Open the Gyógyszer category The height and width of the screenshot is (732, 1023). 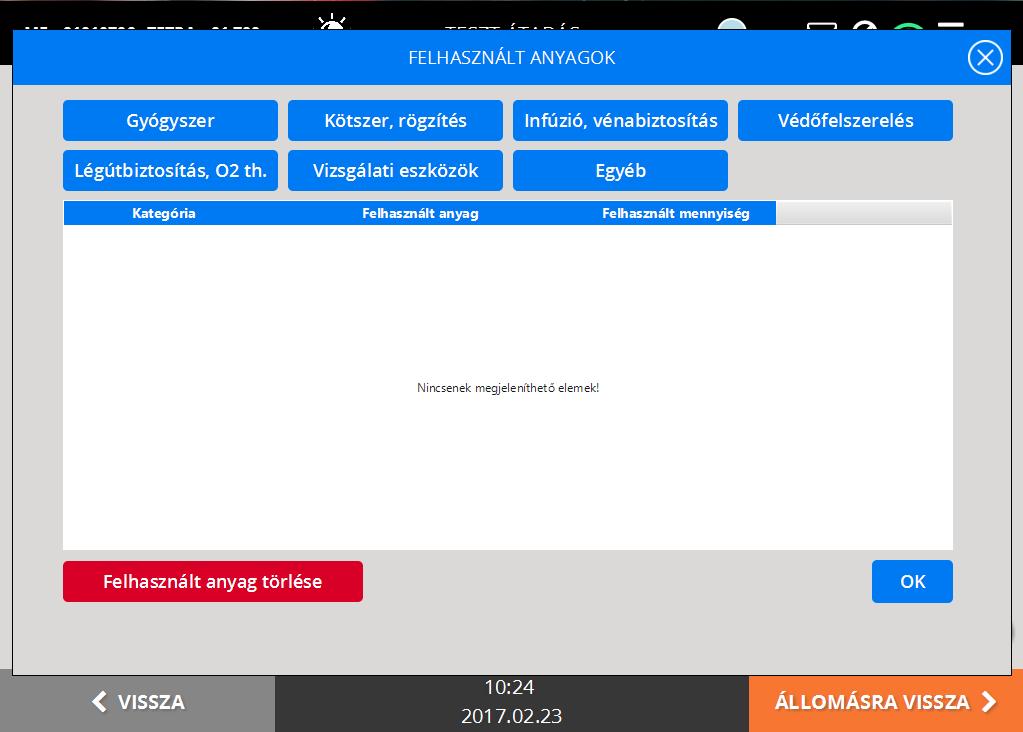pyautogui.click(x=170, y=121)
